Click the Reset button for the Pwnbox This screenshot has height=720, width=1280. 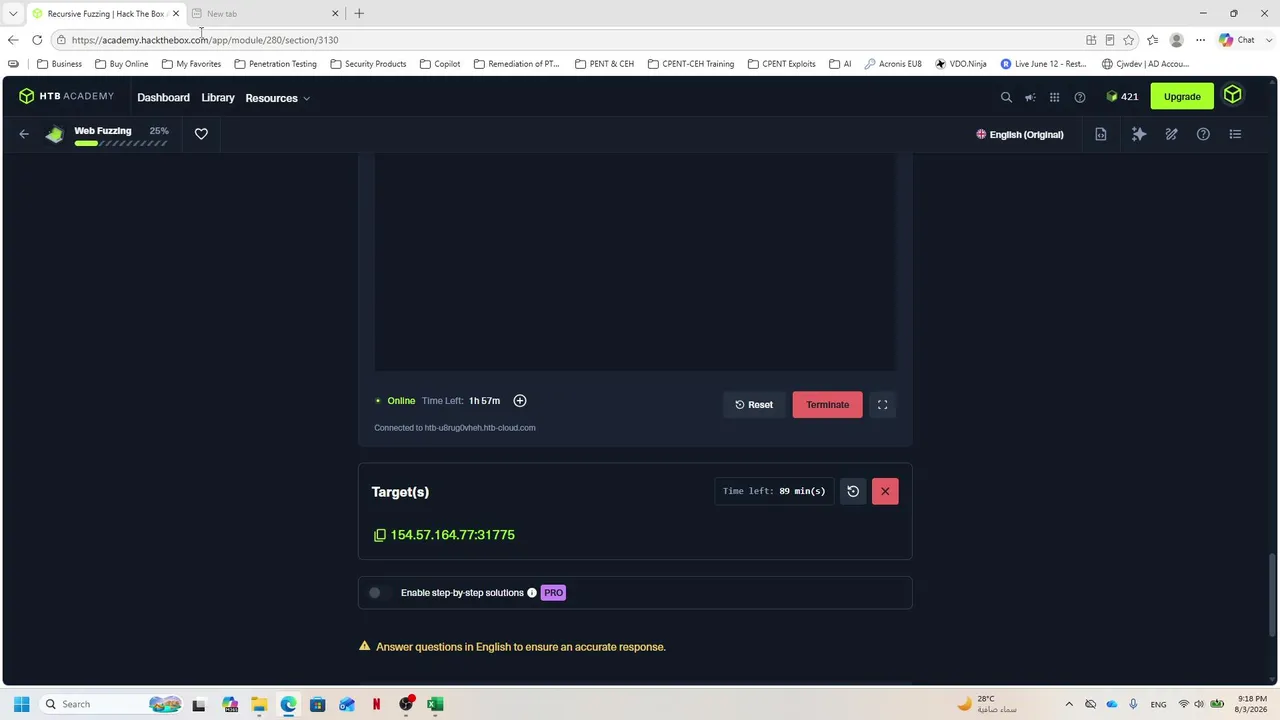[x=754, y=404]
